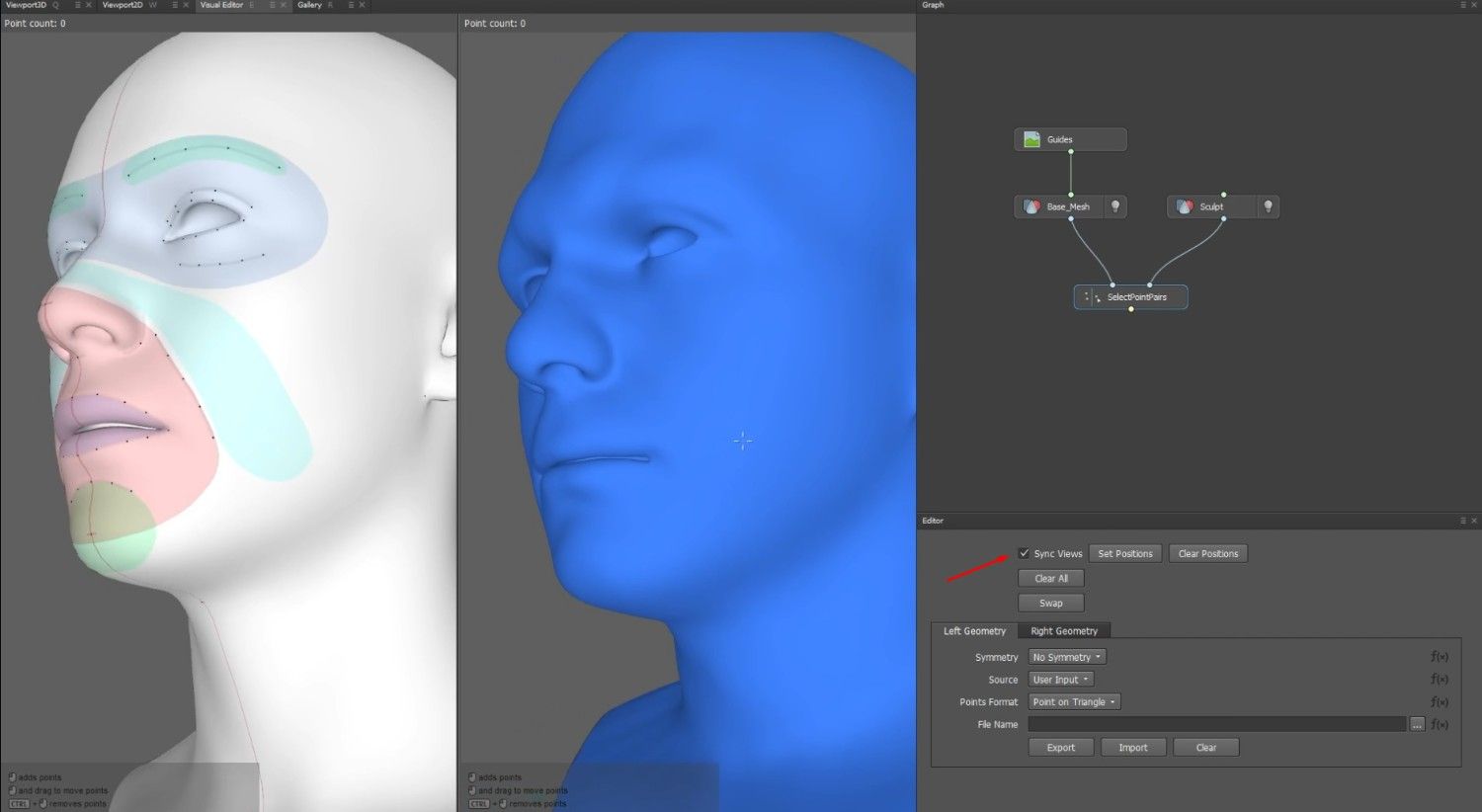Open expression f(x) icon for Points Format
This screenshot has height=812, width=1482.
point(1440,702)
